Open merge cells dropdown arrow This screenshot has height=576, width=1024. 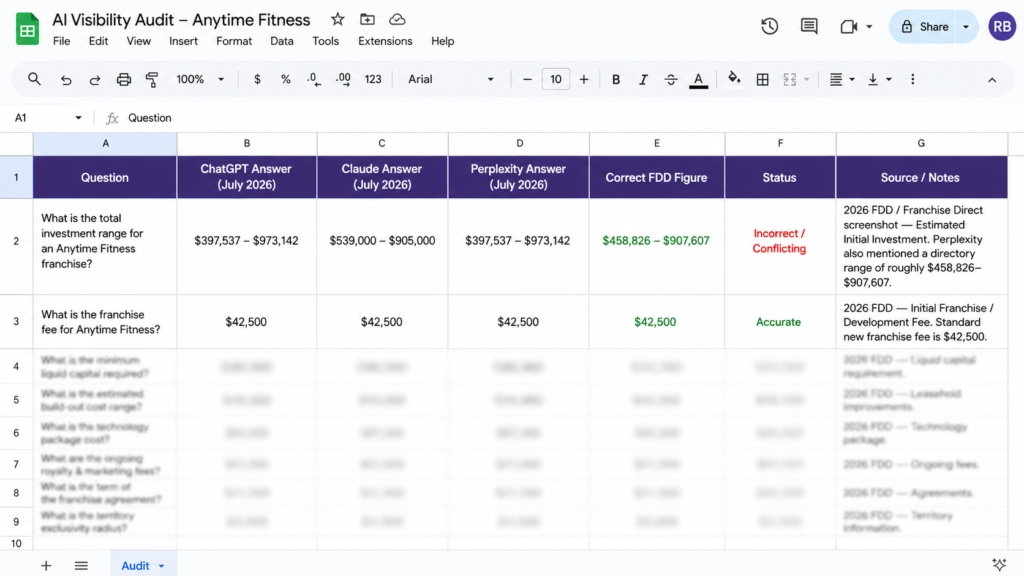[x=807, y=80]
